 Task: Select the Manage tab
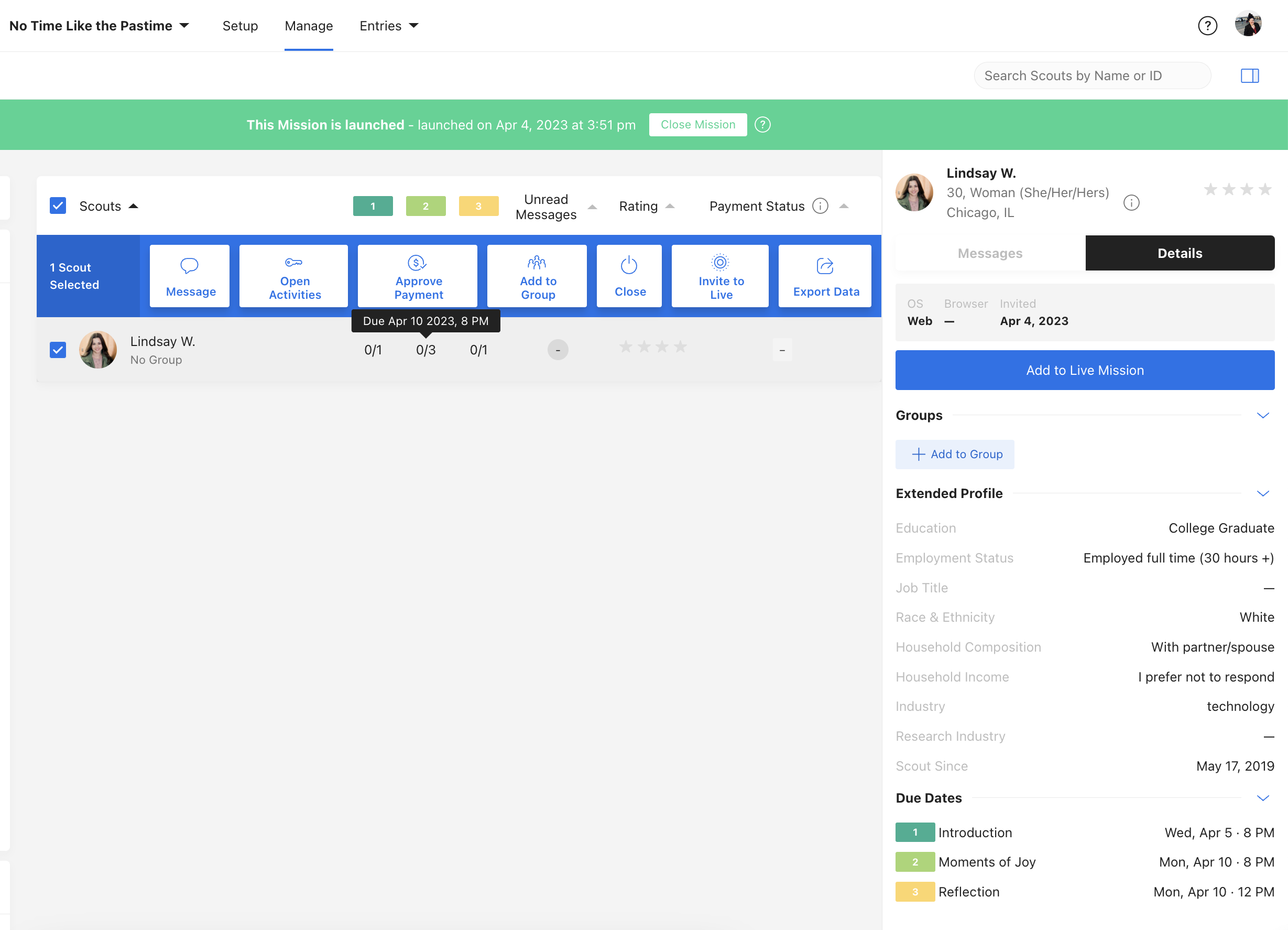pos(309,26)
